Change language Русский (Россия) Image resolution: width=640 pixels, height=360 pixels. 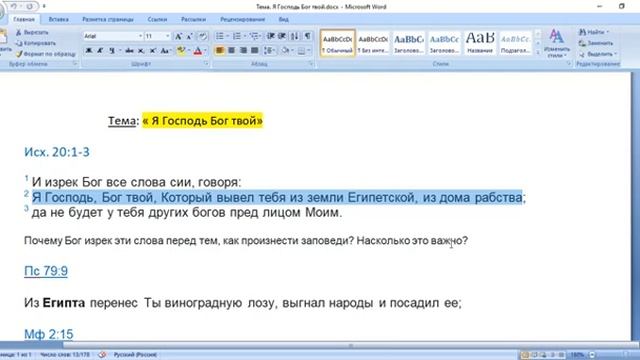pyautogui.click(x=135, y=355)
